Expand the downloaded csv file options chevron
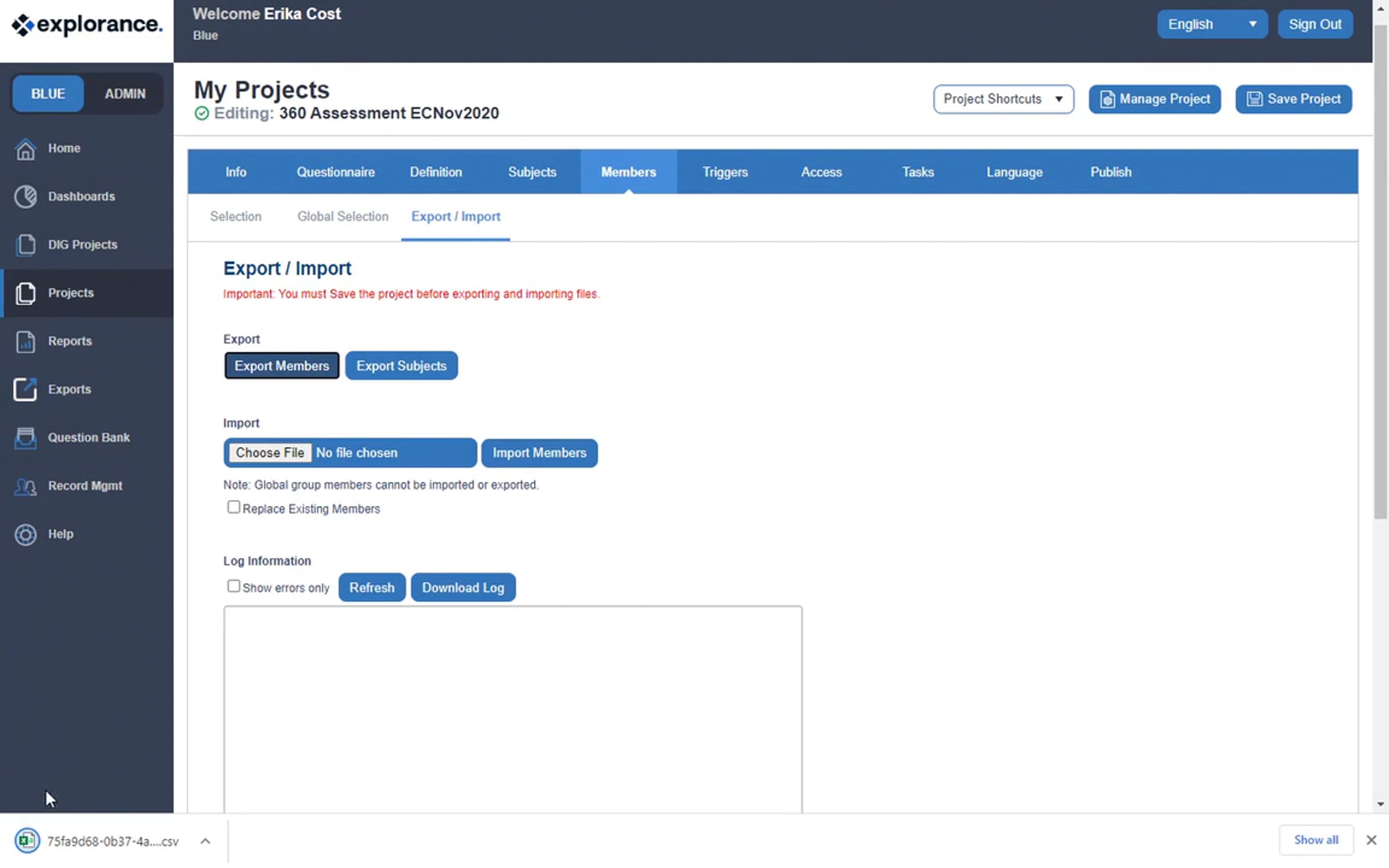Image resolution: width=1389 pixels, height=868 pixels. point(205,841)
